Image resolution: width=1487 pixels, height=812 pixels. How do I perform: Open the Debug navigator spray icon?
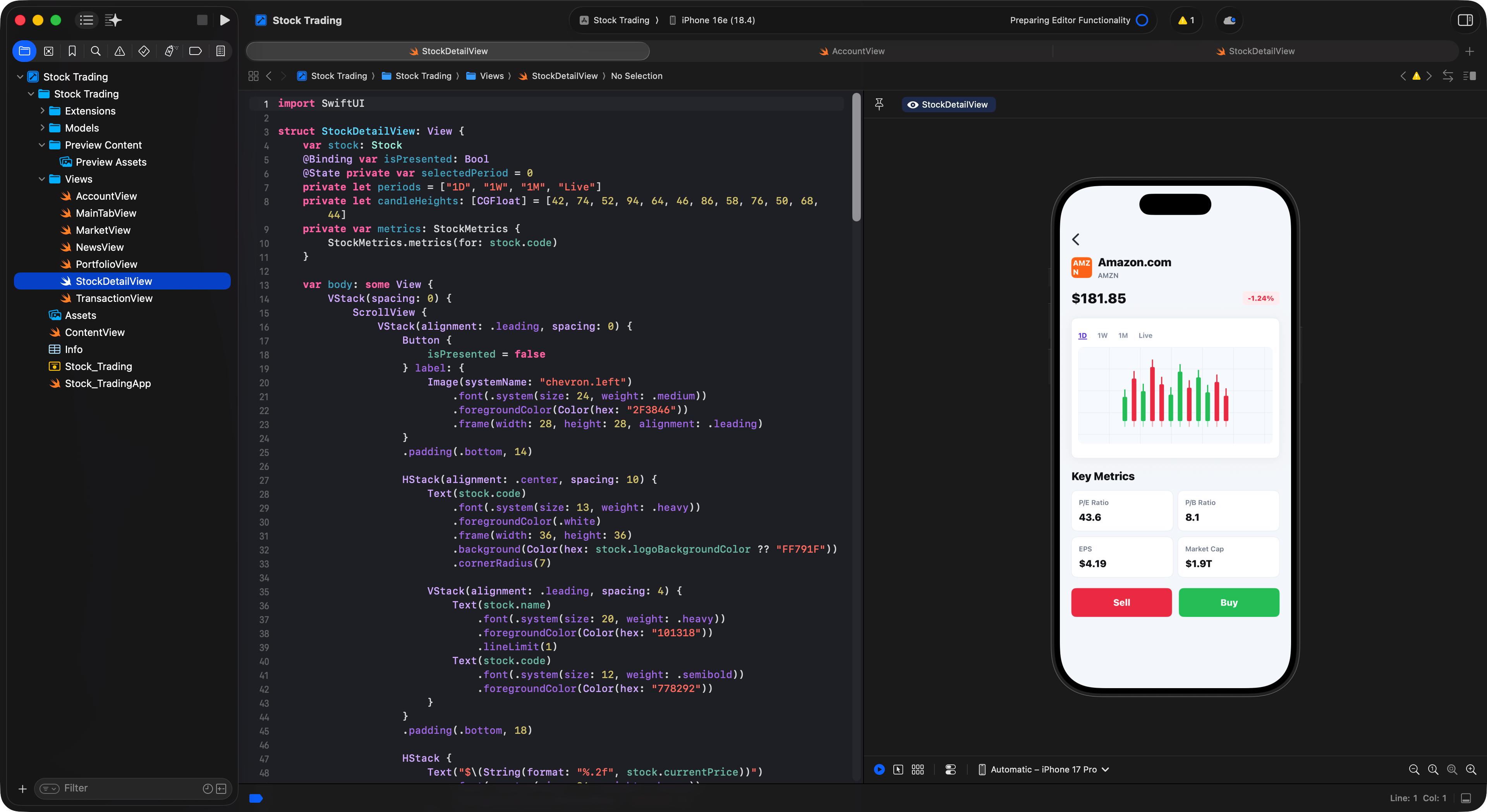pyautogui.click(x=170, y=51)
